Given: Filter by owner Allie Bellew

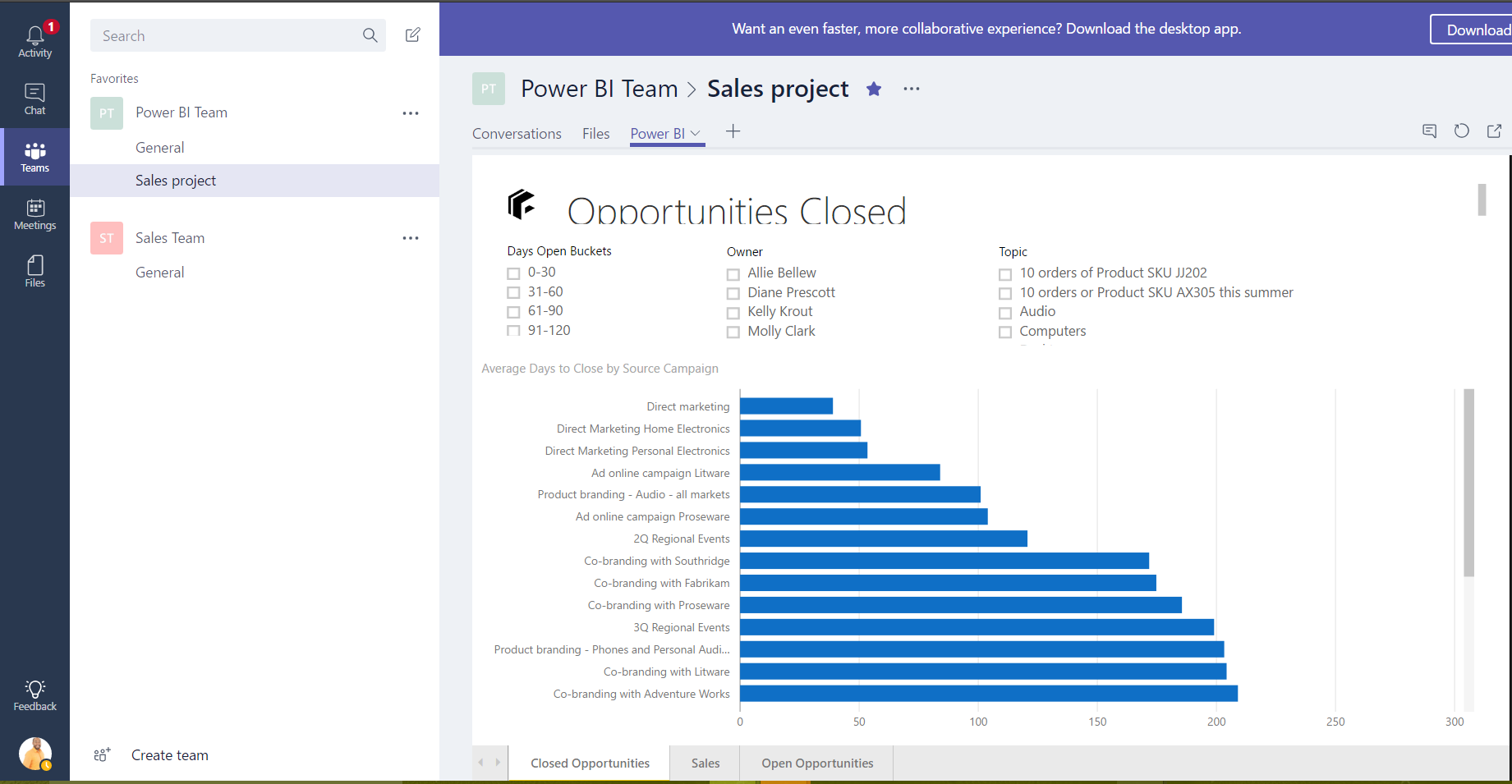Looking at the screenshot, I should coord(733,274).
